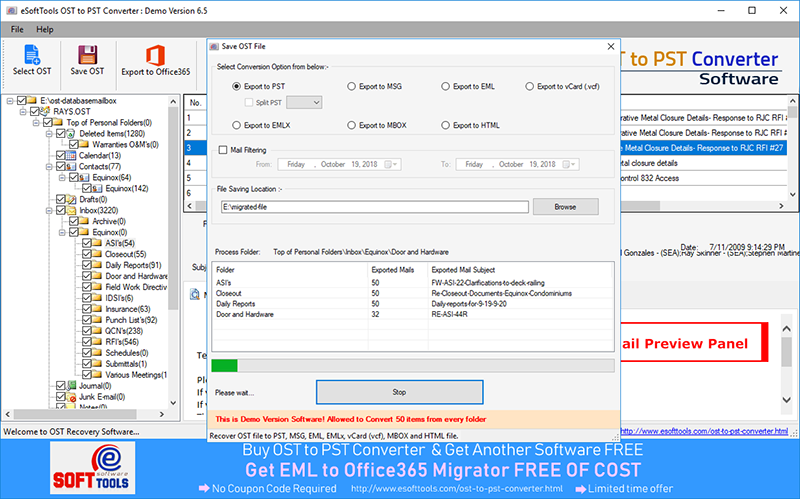
Task: Click the RAYS.OST file icon
Action: tap(45, 111)
